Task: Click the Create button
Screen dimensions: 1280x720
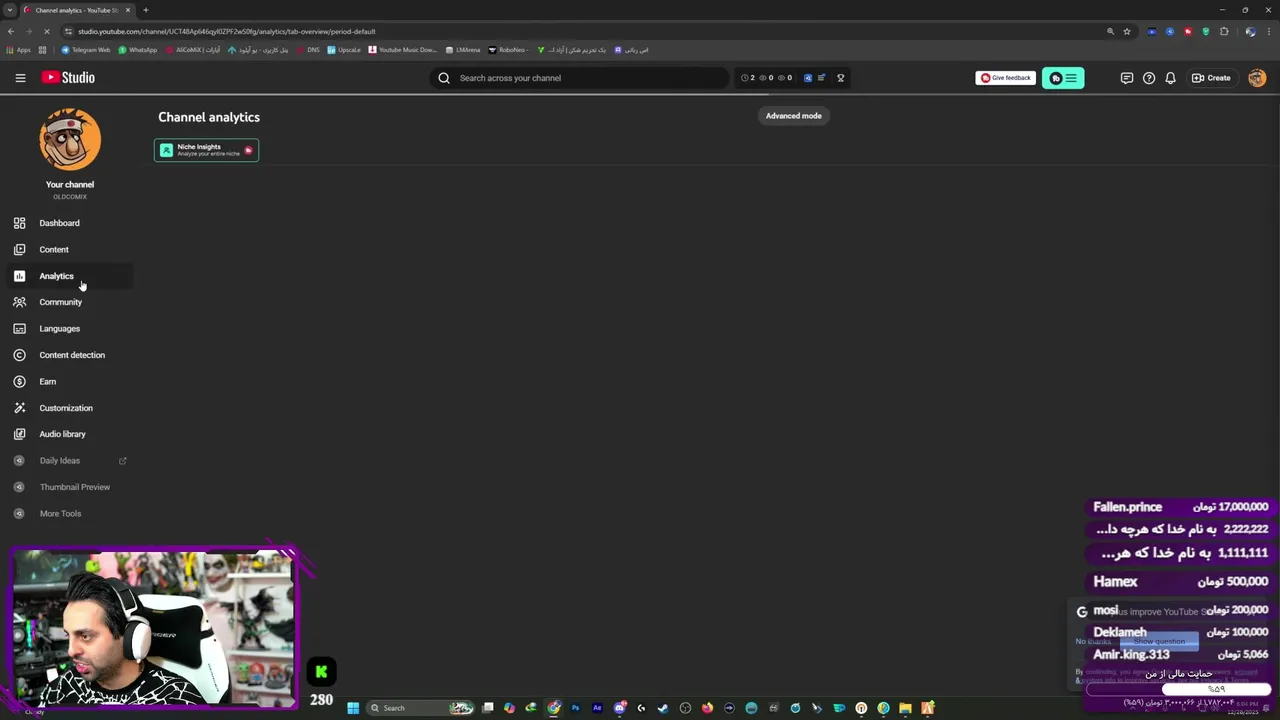Action: pos(1211,78)
